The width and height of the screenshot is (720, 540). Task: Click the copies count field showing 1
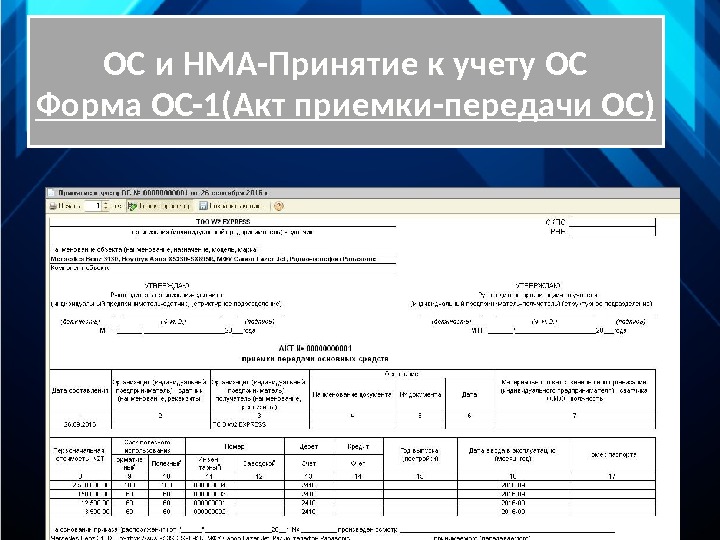tap(92, 206)
